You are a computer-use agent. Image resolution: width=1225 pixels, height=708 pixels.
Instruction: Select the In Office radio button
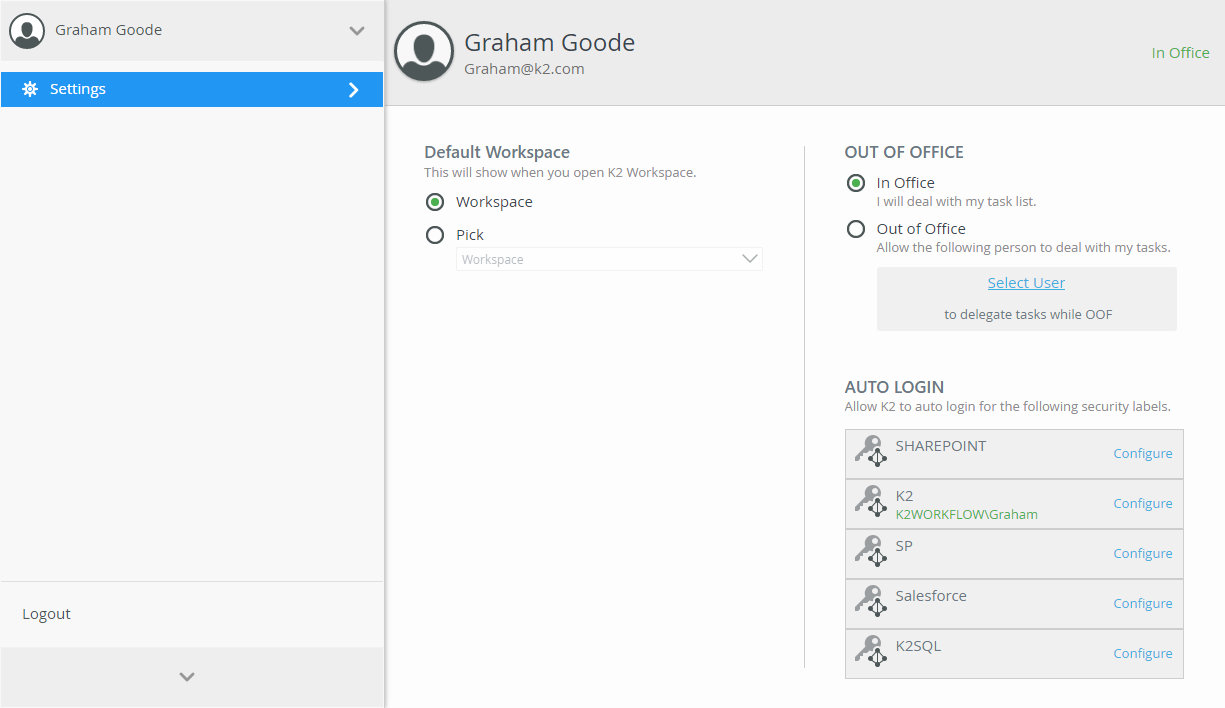856,183
